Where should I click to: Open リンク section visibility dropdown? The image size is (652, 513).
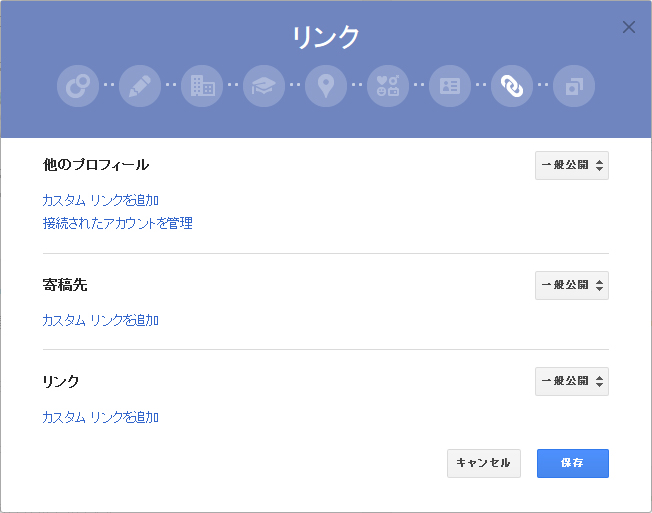[572, 381]
